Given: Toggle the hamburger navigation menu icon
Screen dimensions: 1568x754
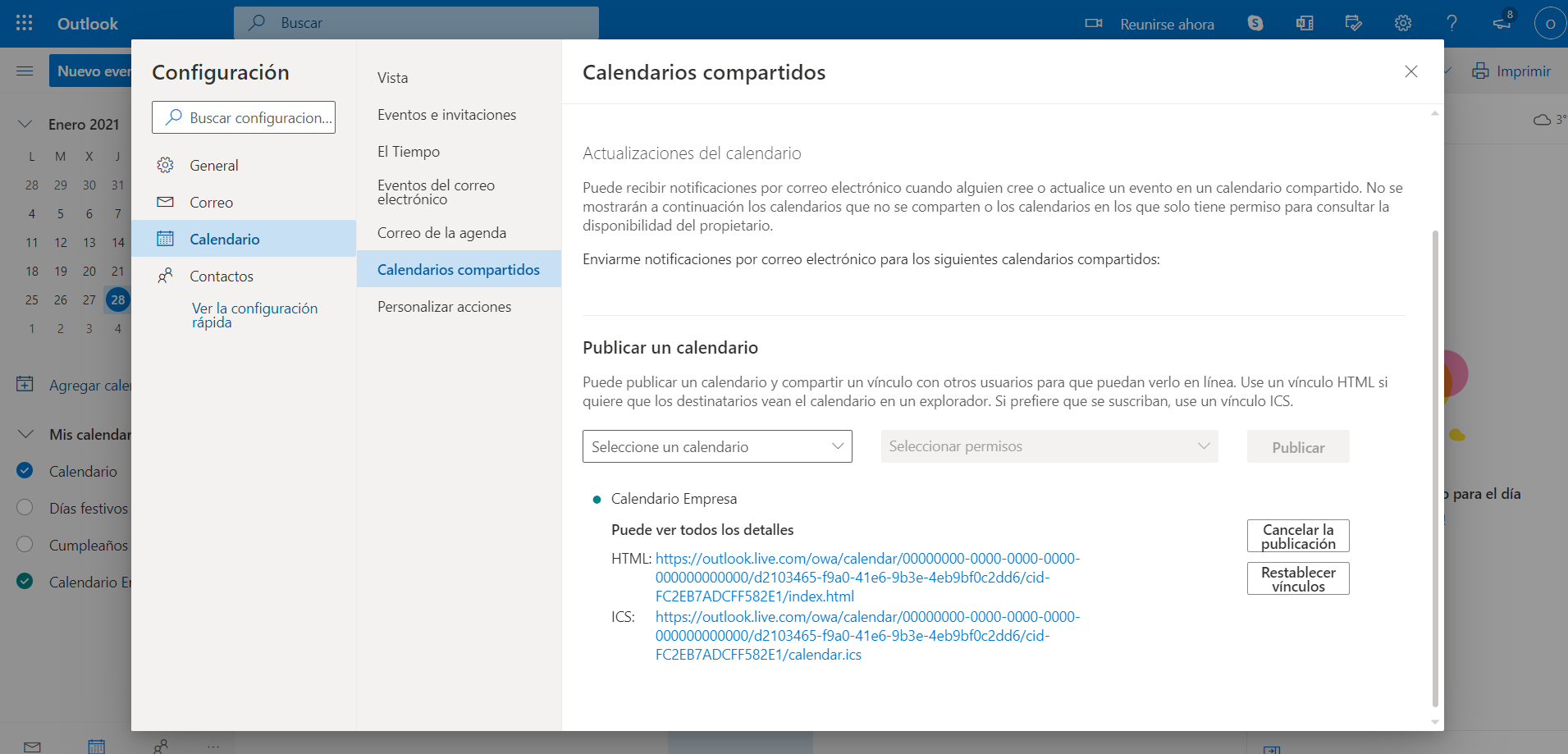Looking at the screenshot, I should tap(25, 71).
